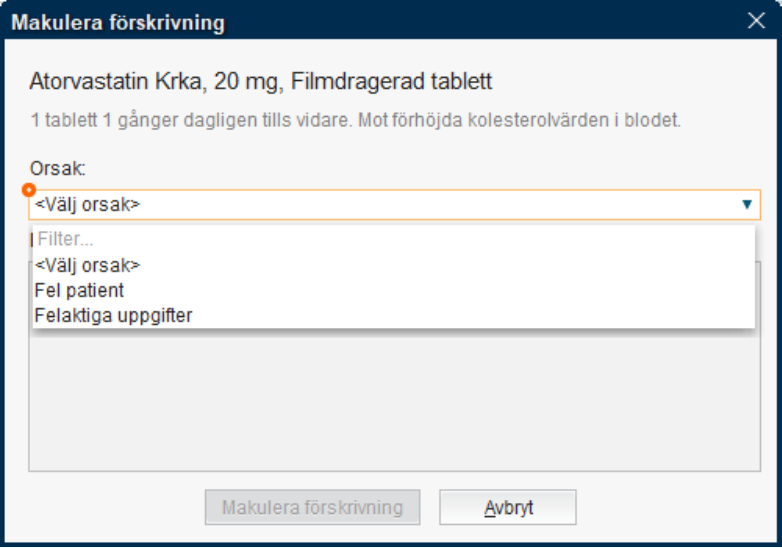The width and height of the screenshot is (782, 548).
Task: Focus the Filter search field
Action: (x=390, y=240)
